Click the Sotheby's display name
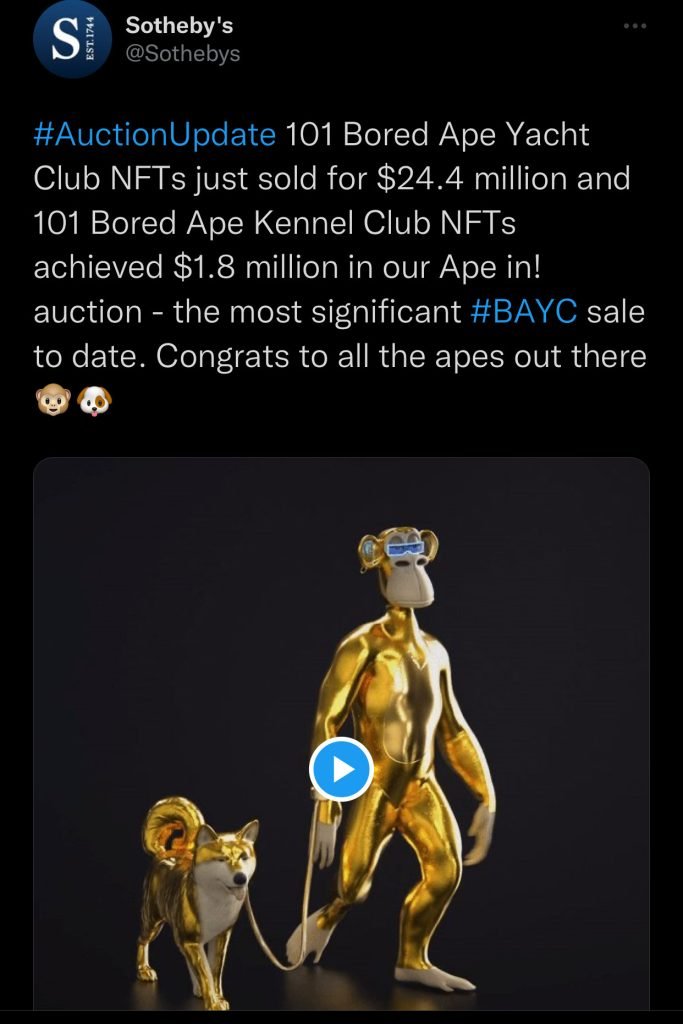The height and width of the screenshot is (1024, 683). coord(179,25)
